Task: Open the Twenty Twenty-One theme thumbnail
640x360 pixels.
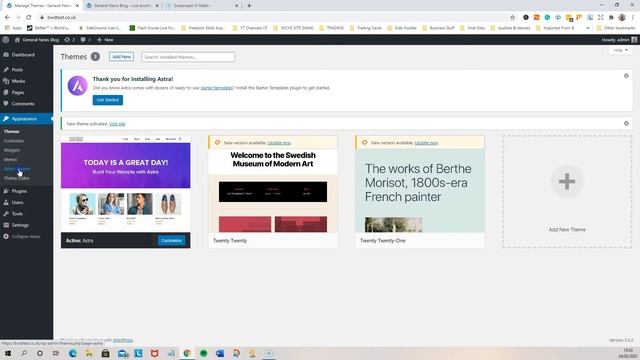Action: 420,191
